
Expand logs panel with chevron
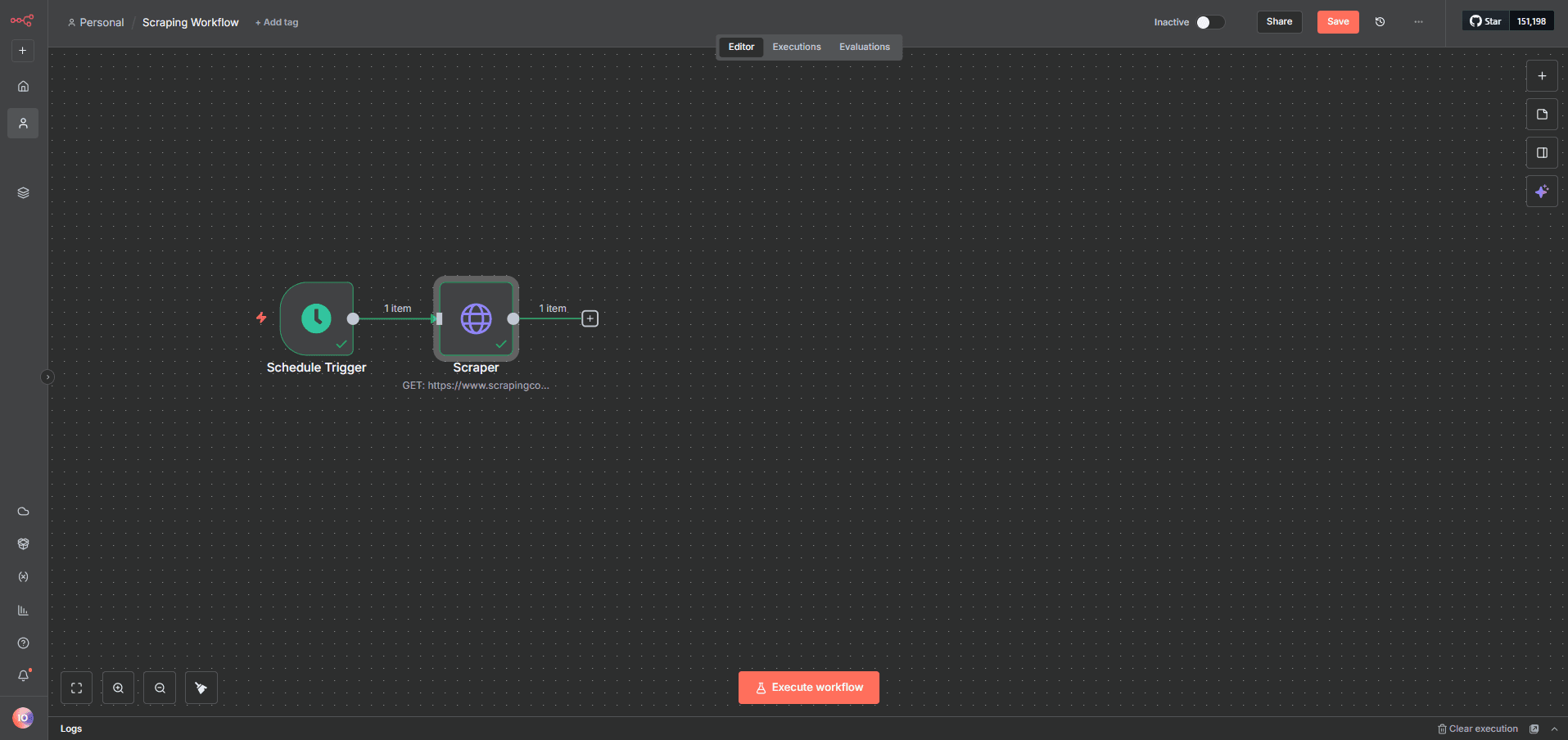1554,729
